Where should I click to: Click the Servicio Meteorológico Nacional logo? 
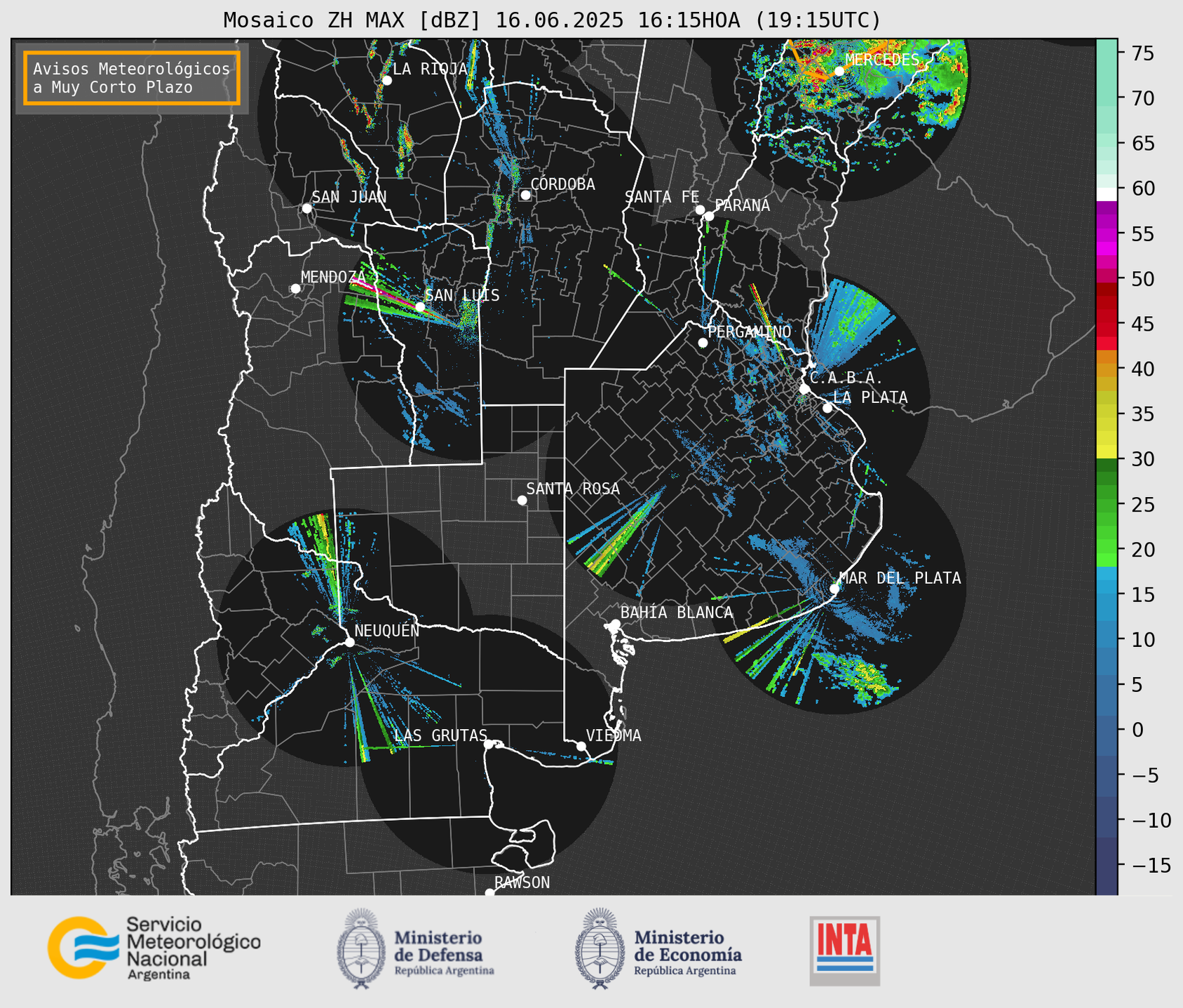tap(154, 948)
